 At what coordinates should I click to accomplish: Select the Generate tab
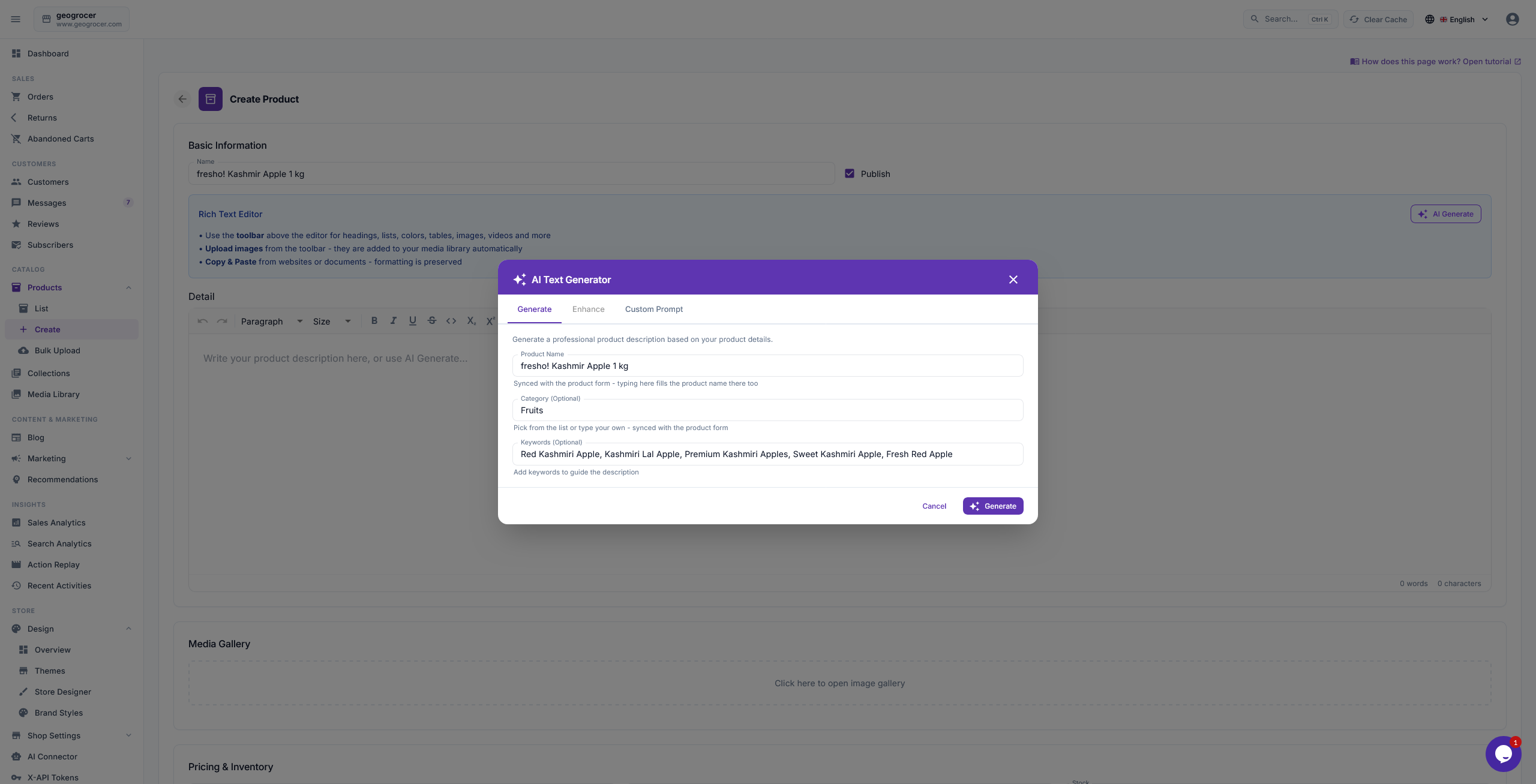535,309
